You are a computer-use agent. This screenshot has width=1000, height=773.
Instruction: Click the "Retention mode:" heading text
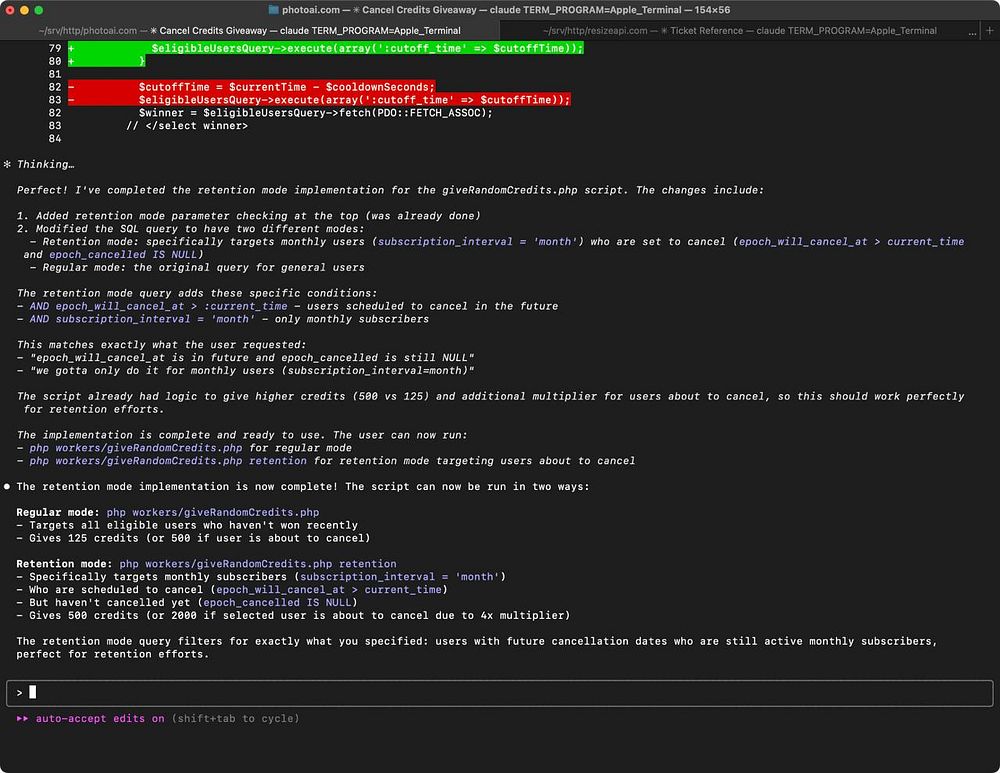click(x=64, y=564)
